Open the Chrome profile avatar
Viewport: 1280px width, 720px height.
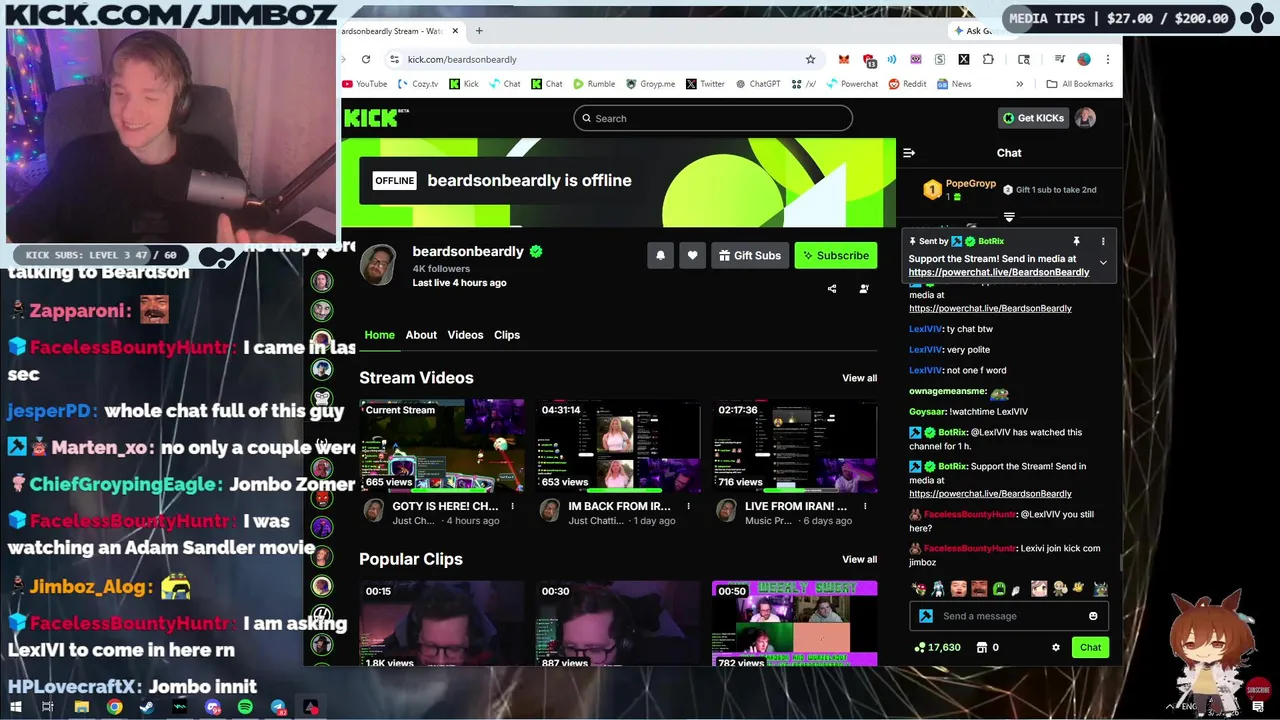tap(1083, 59)
